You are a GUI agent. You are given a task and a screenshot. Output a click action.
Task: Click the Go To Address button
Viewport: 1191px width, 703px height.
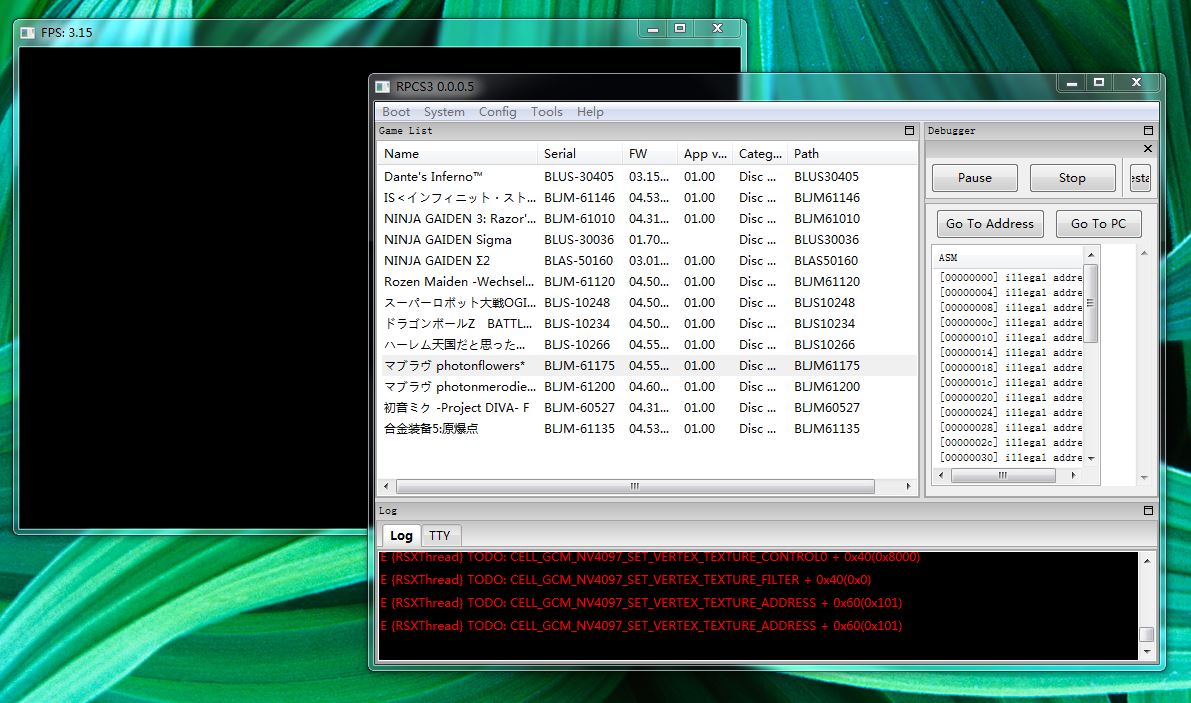pyautogui.click(x=990, y=224)
